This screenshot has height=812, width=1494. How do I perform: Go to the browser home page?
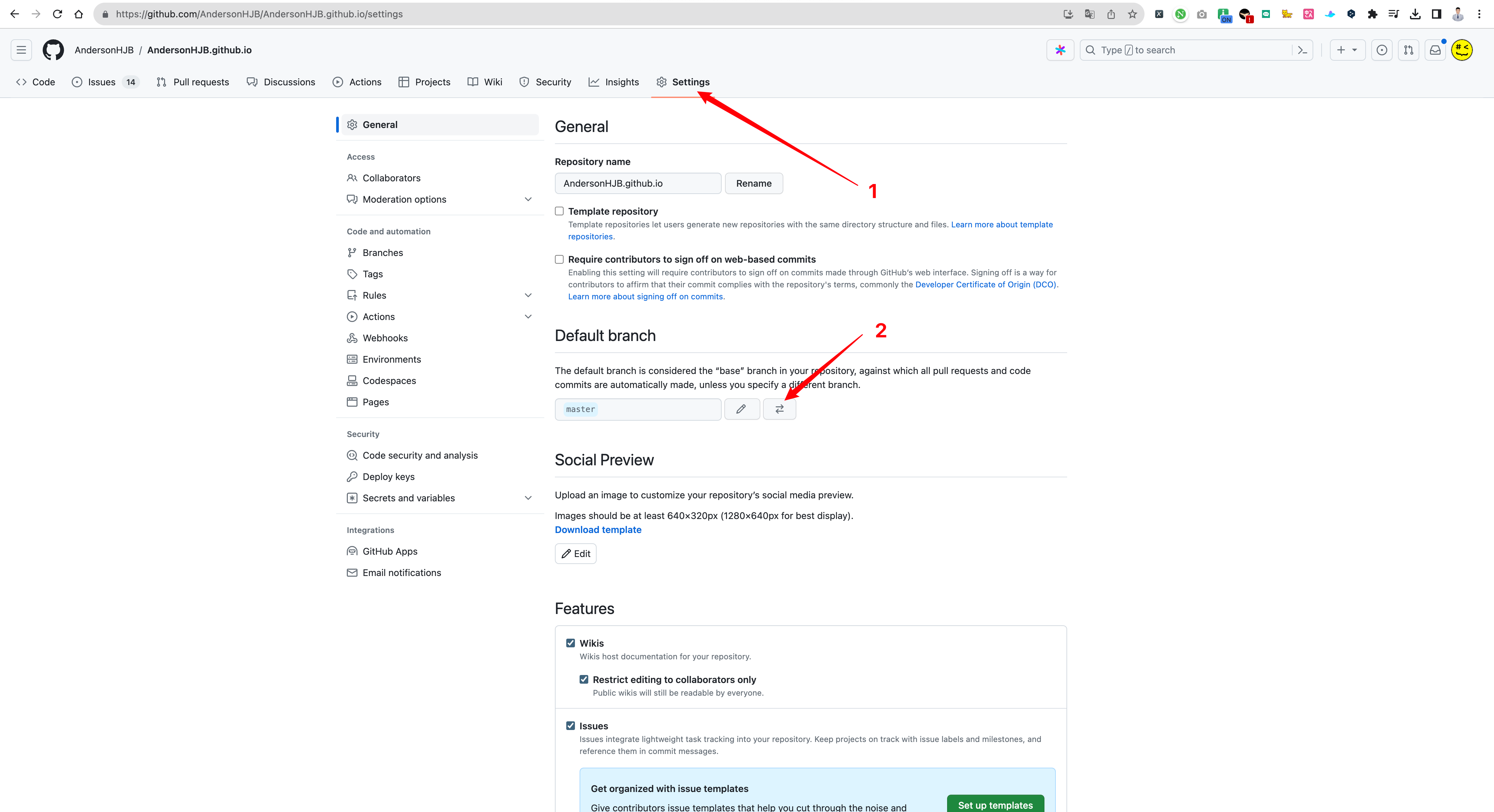tap(79, 14)
